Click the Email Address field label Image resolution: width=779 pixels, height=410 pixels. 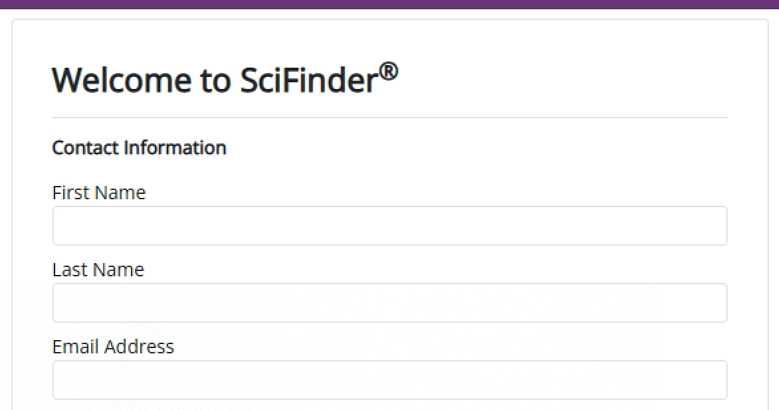coord(113,347)
